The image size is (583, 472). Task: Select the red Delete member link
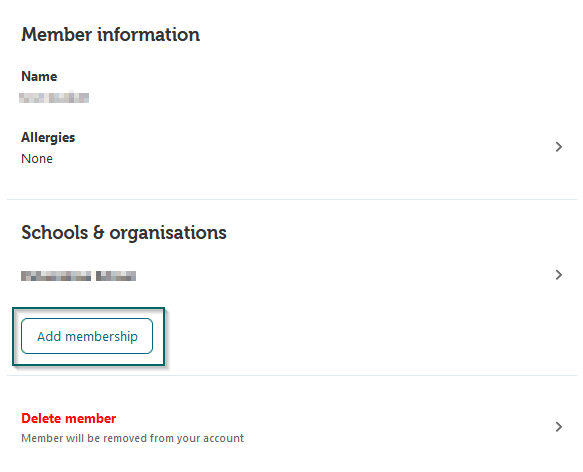[68, 418]
